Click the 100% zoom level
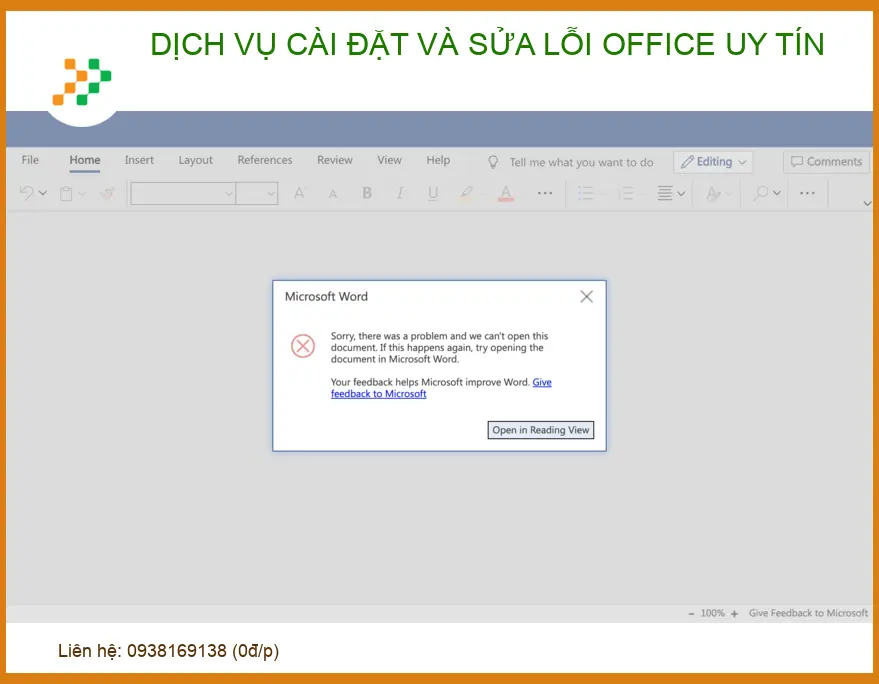Viewport: 879px width, 684px height. point(713,613)
